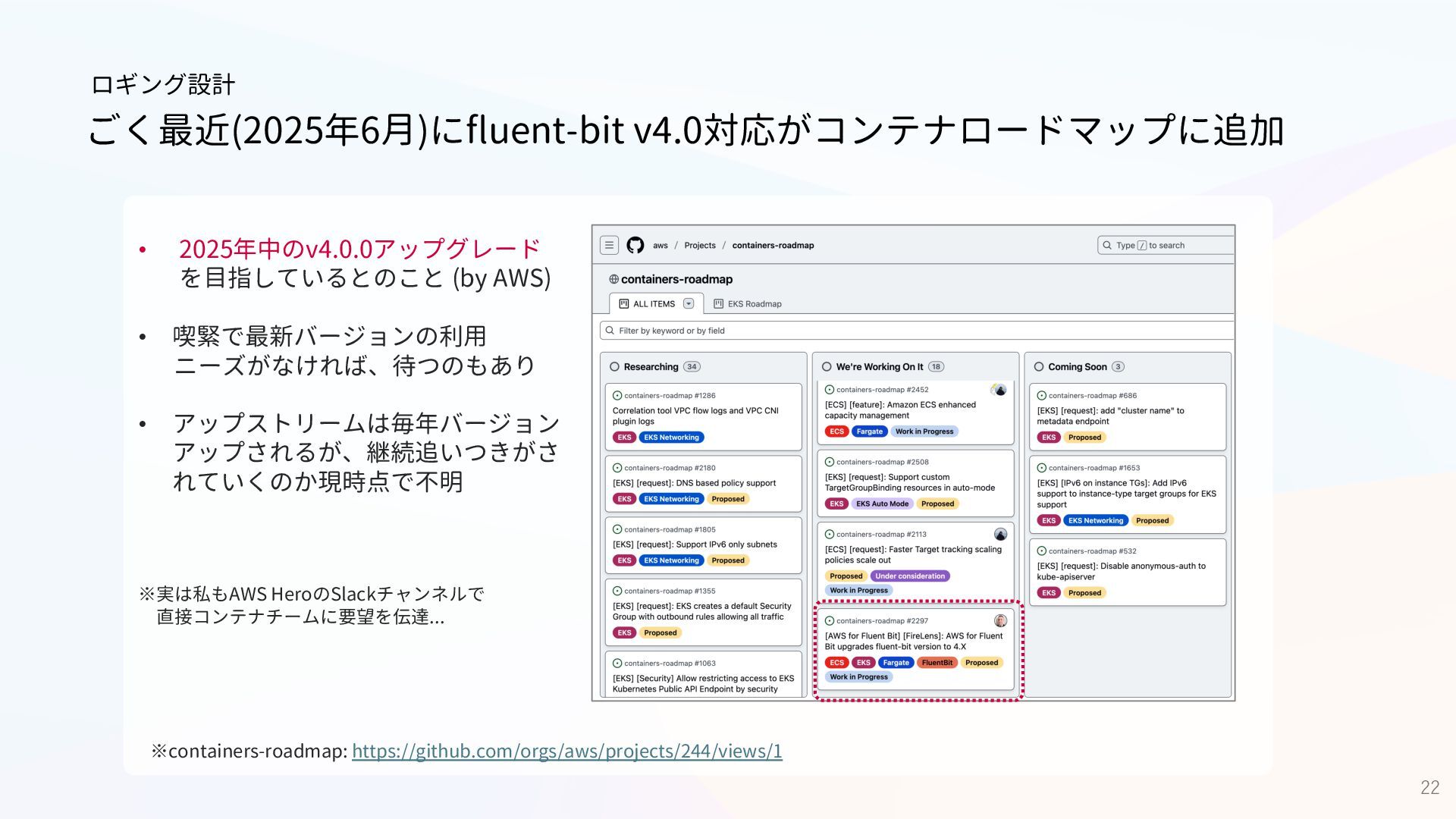Open the ALL ITEMS view options dropdown
Viewport: 1456px width, 819px height.
(689, 303)
